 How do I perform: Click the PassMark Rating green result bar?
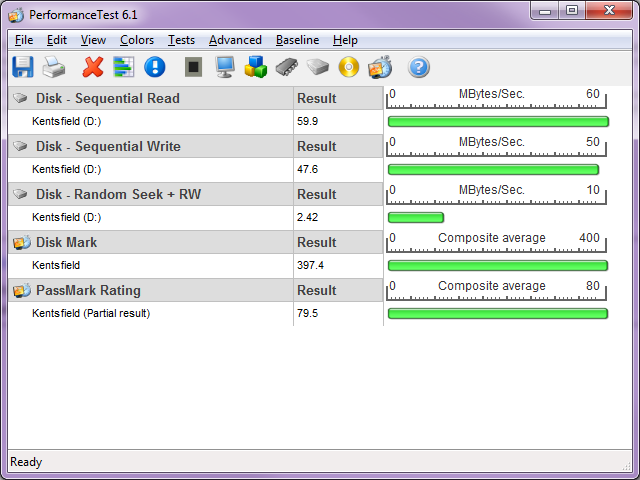(498, 313)
